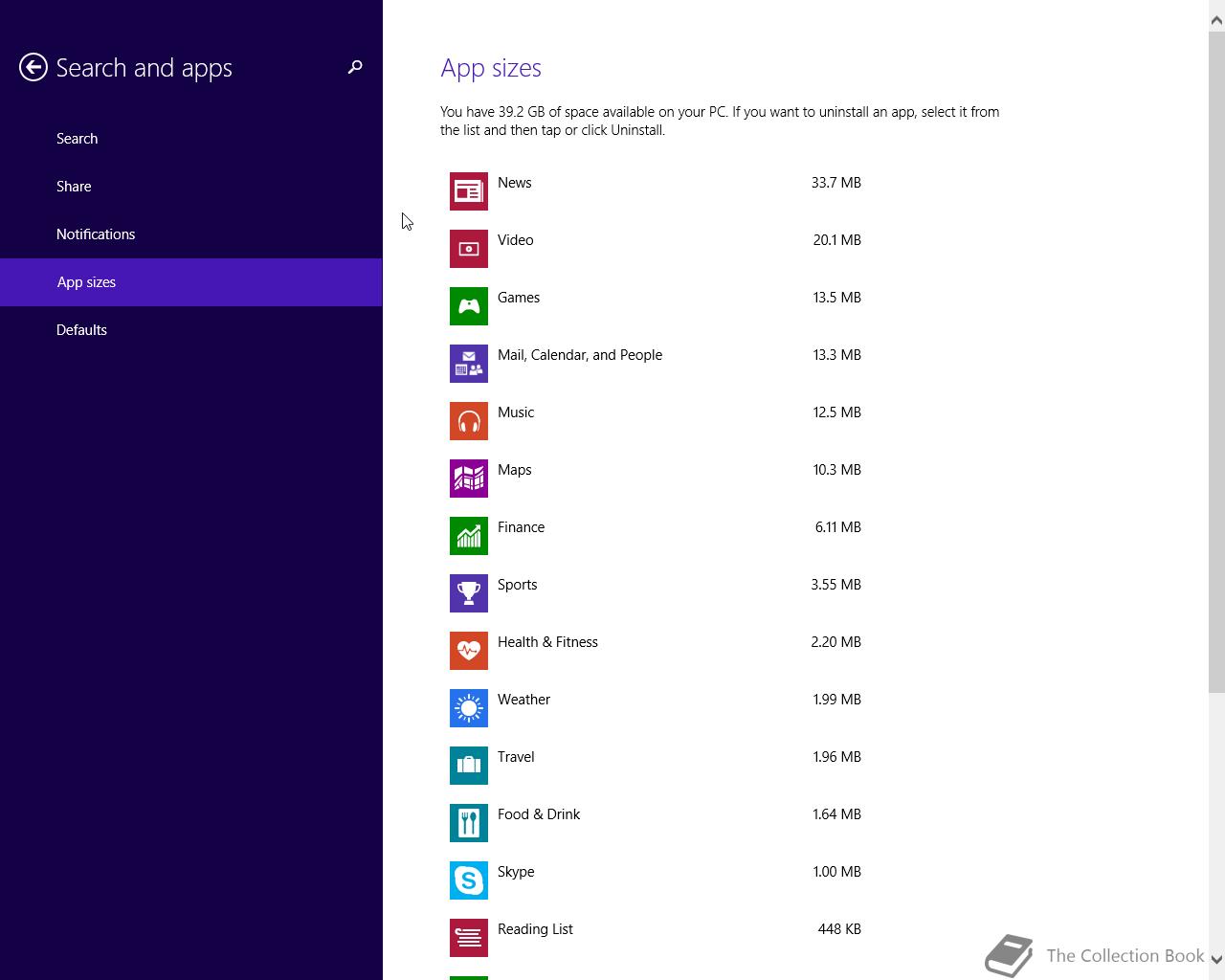Click the Video app name
This screenshot has height=980, width=1225.
tap(516, 240)
